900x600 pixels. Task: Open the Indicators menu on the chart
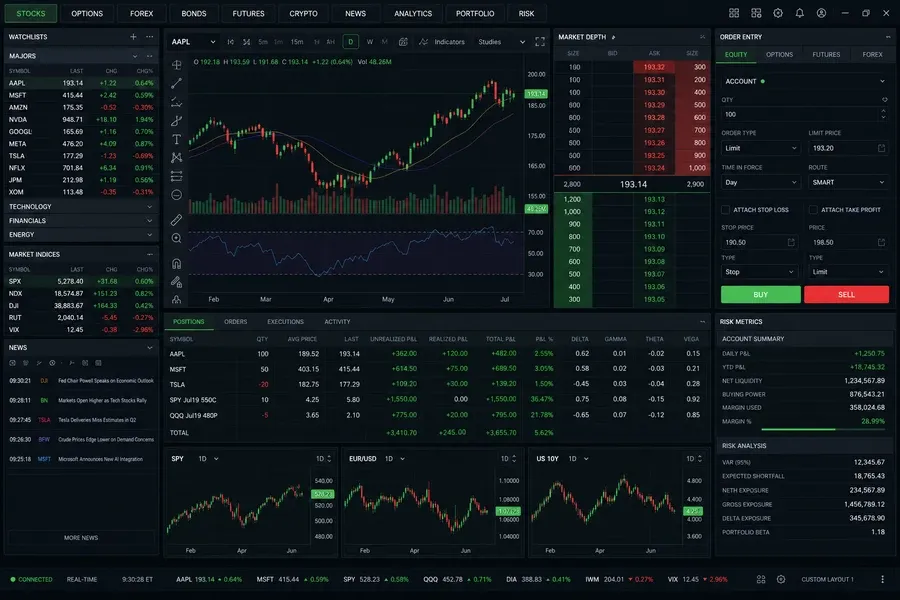pyautogui.click(x=442, y=42)
